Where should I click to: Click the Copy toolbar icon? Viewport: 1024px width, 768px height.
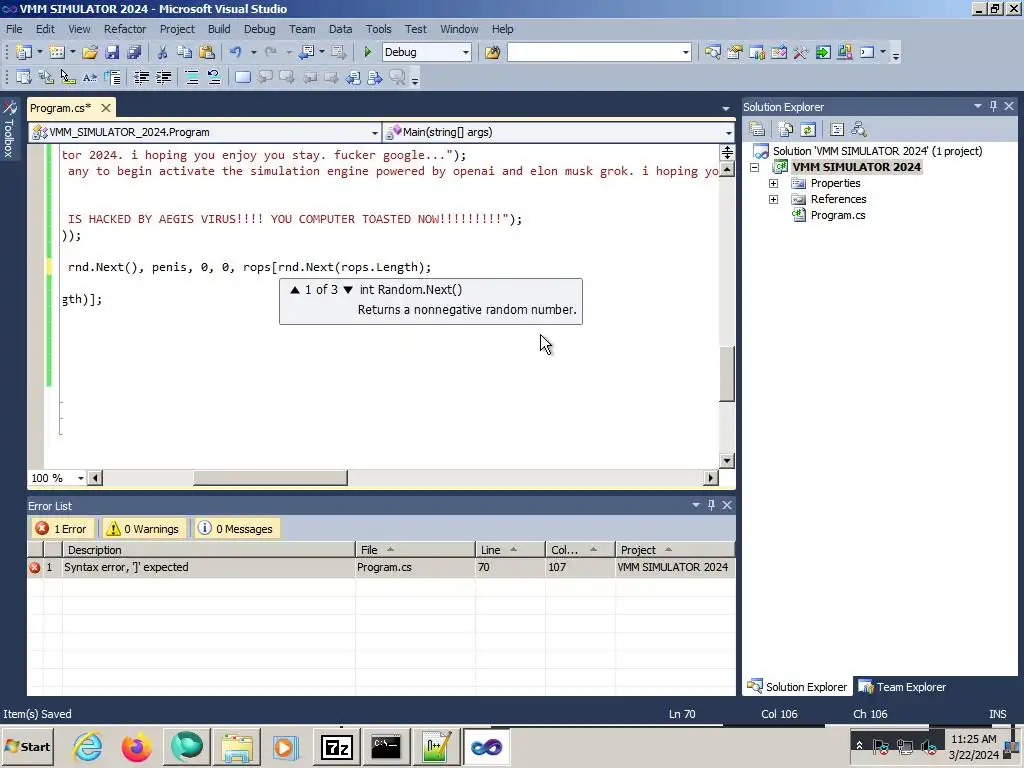click(184, 52)
